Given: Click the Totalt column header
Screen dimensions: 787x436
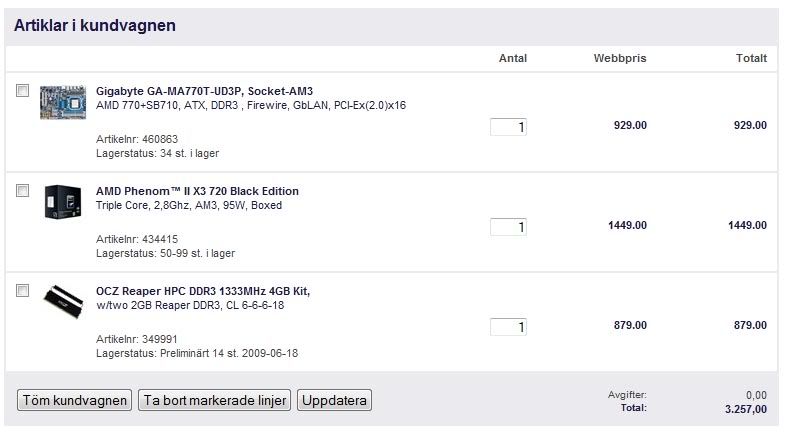Looking at the screenshot, I should [751, 59].
